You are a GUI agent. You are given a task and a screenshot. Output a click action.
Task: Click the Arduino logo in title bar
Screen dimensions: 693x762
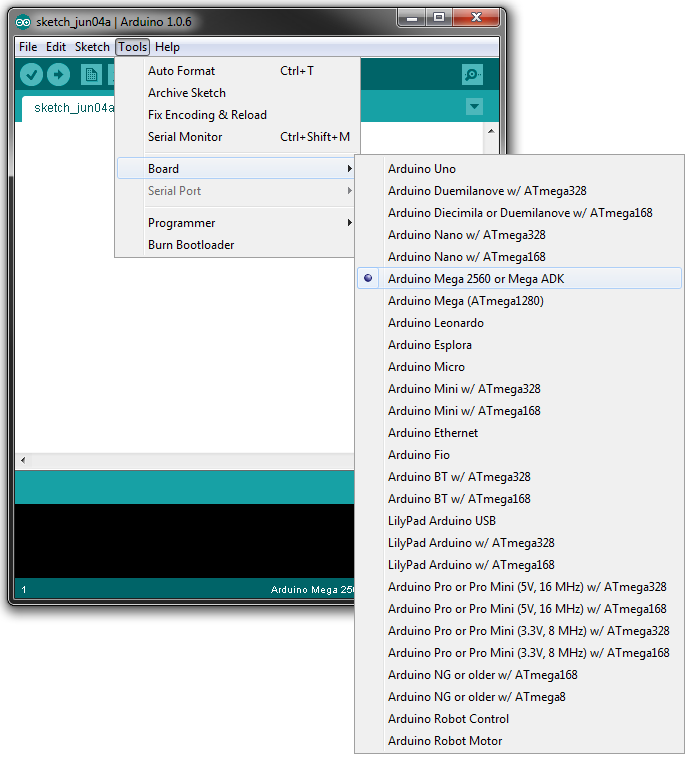(23, 22)
